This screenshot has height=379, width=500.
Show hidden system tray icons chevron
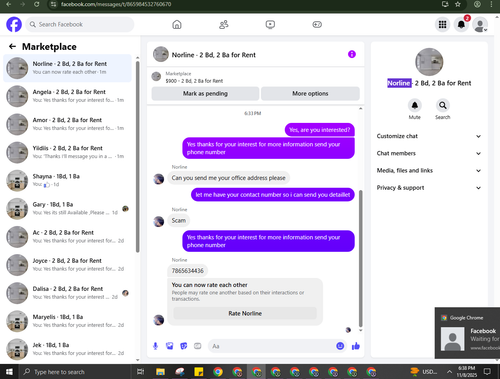click(x=449, y=372)
